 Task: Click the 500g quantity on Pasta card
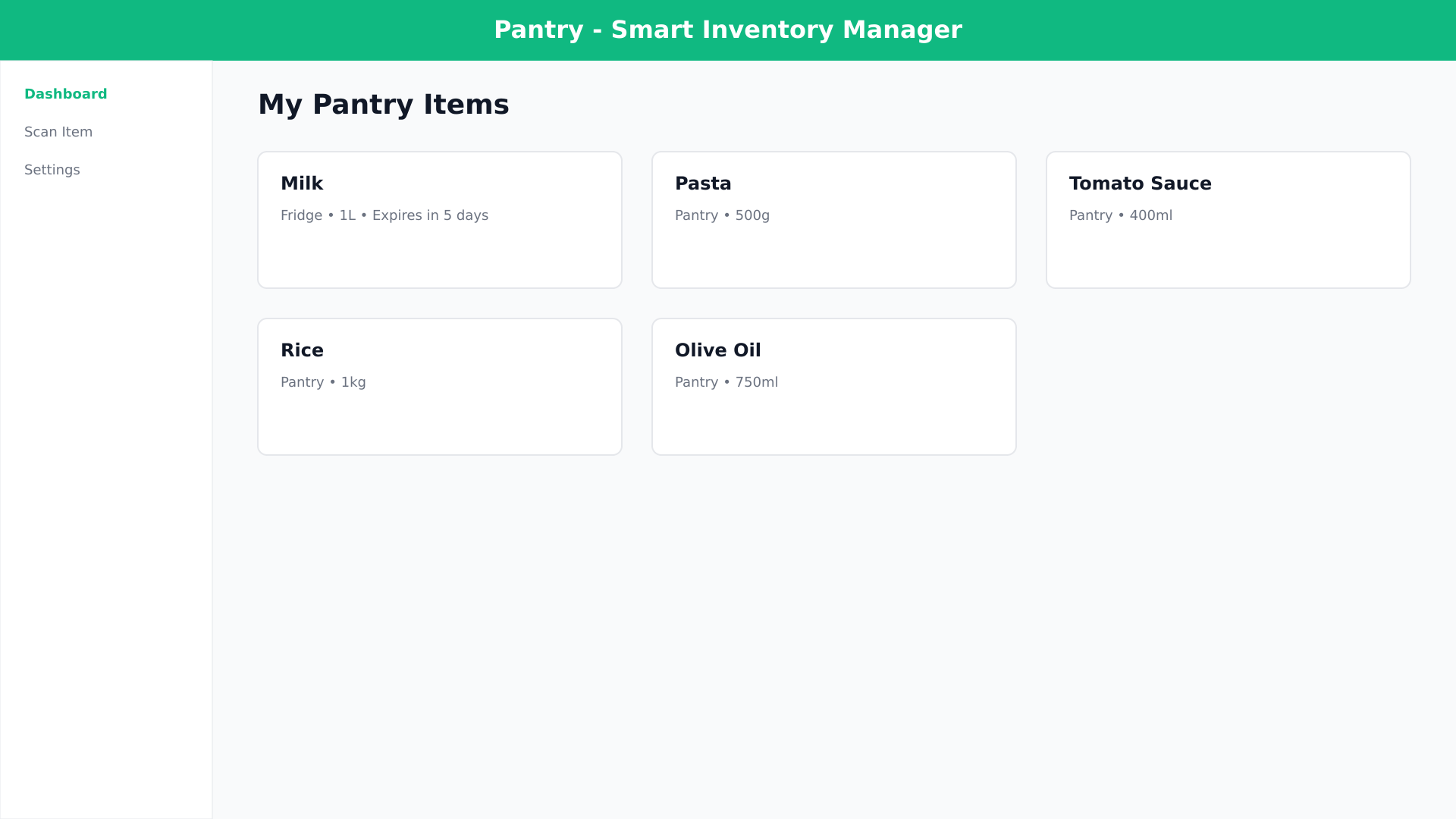tap(752, 215)
